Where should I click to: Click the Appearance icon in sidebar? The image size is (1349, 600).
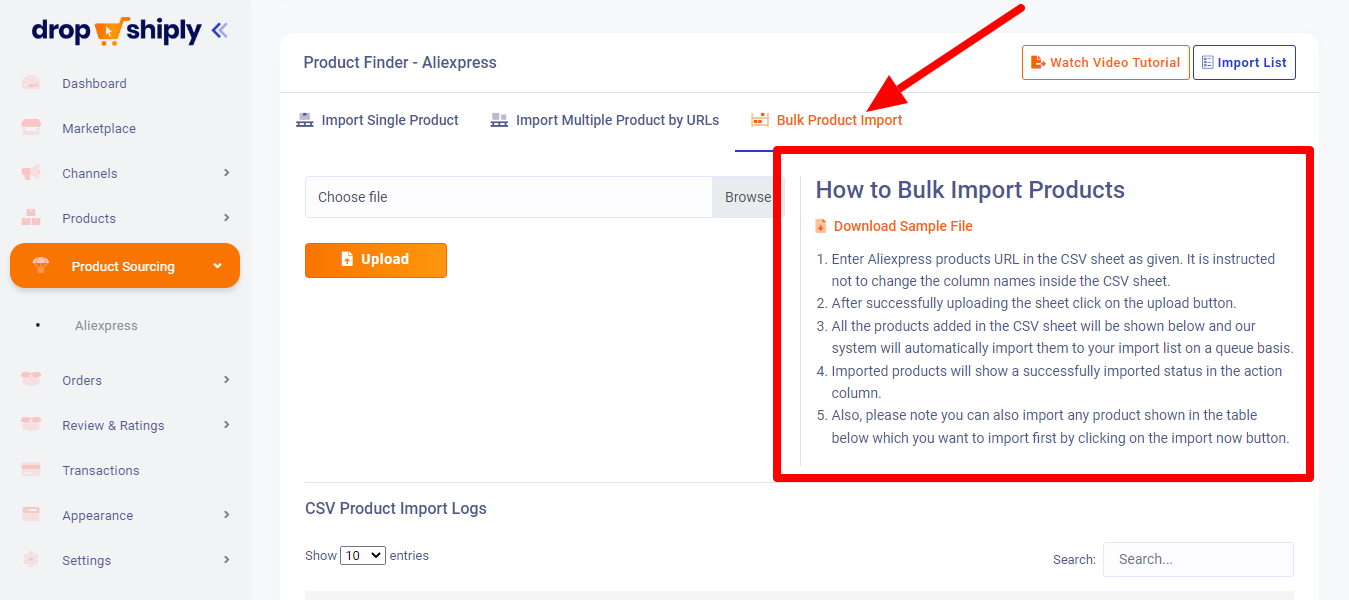click(31, 515)
